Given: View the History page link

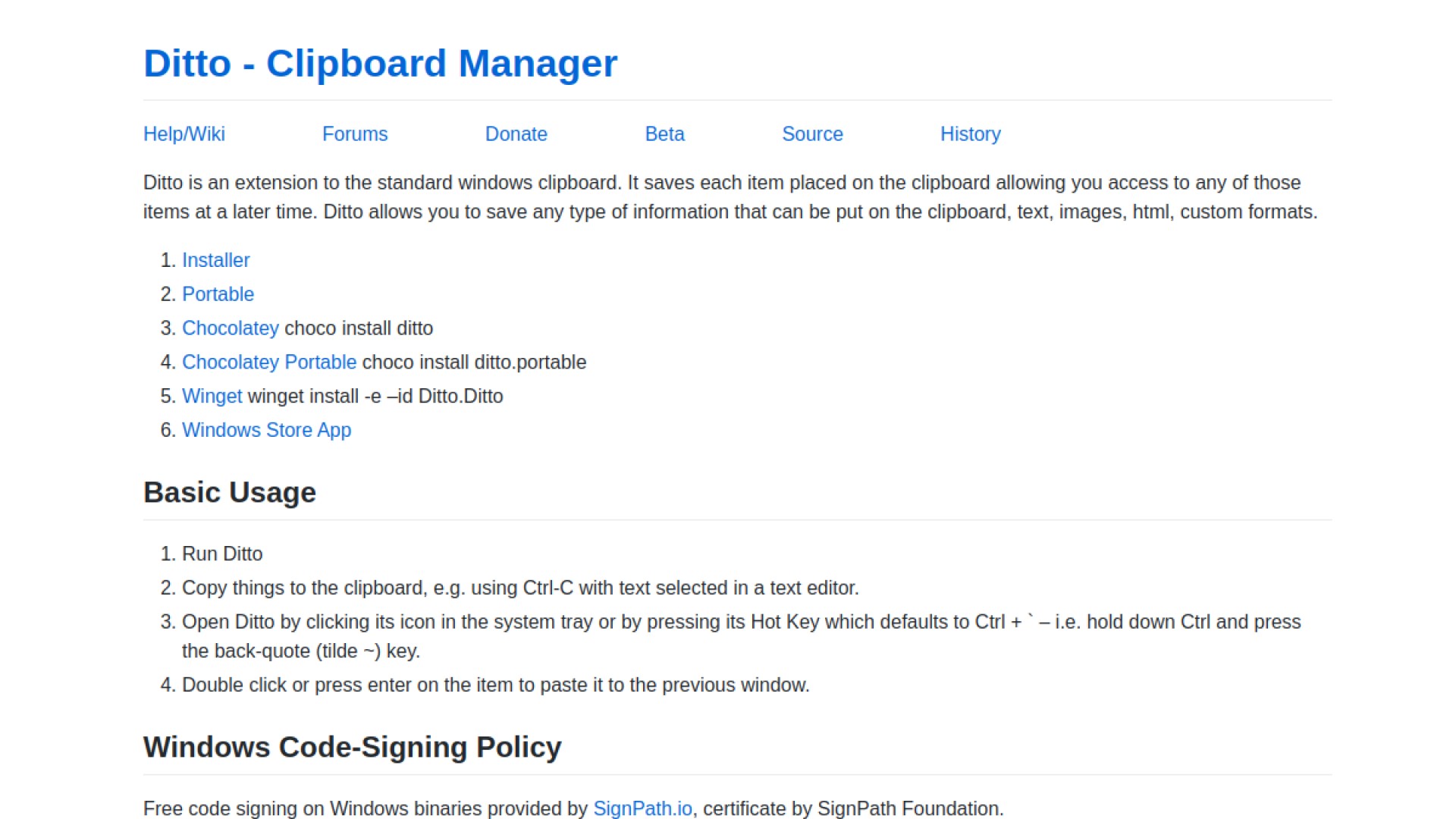Looking at the screenshot, I should coord(970,134).
